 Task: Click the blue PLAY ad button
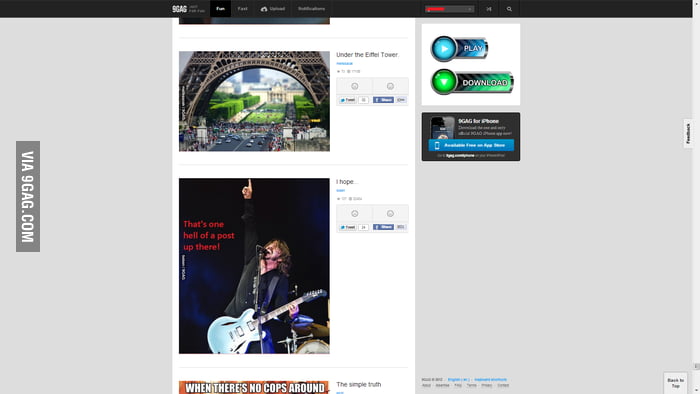click(459, 49)
